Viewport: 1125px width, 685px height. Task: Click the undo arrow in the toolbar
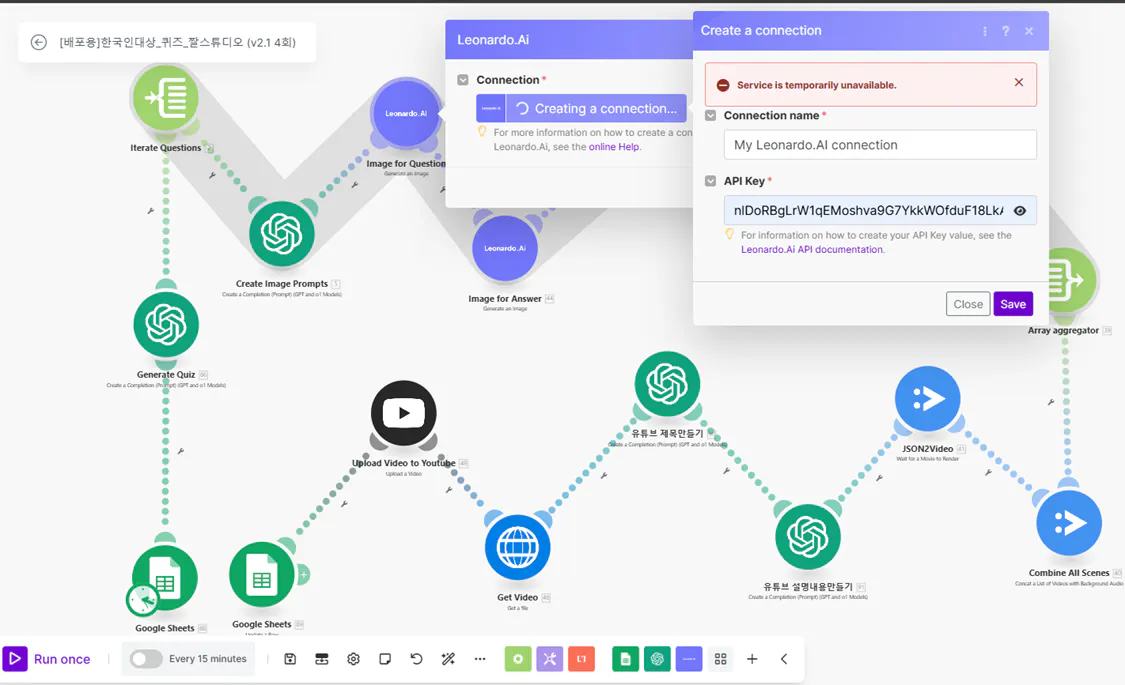coord(416,658)
